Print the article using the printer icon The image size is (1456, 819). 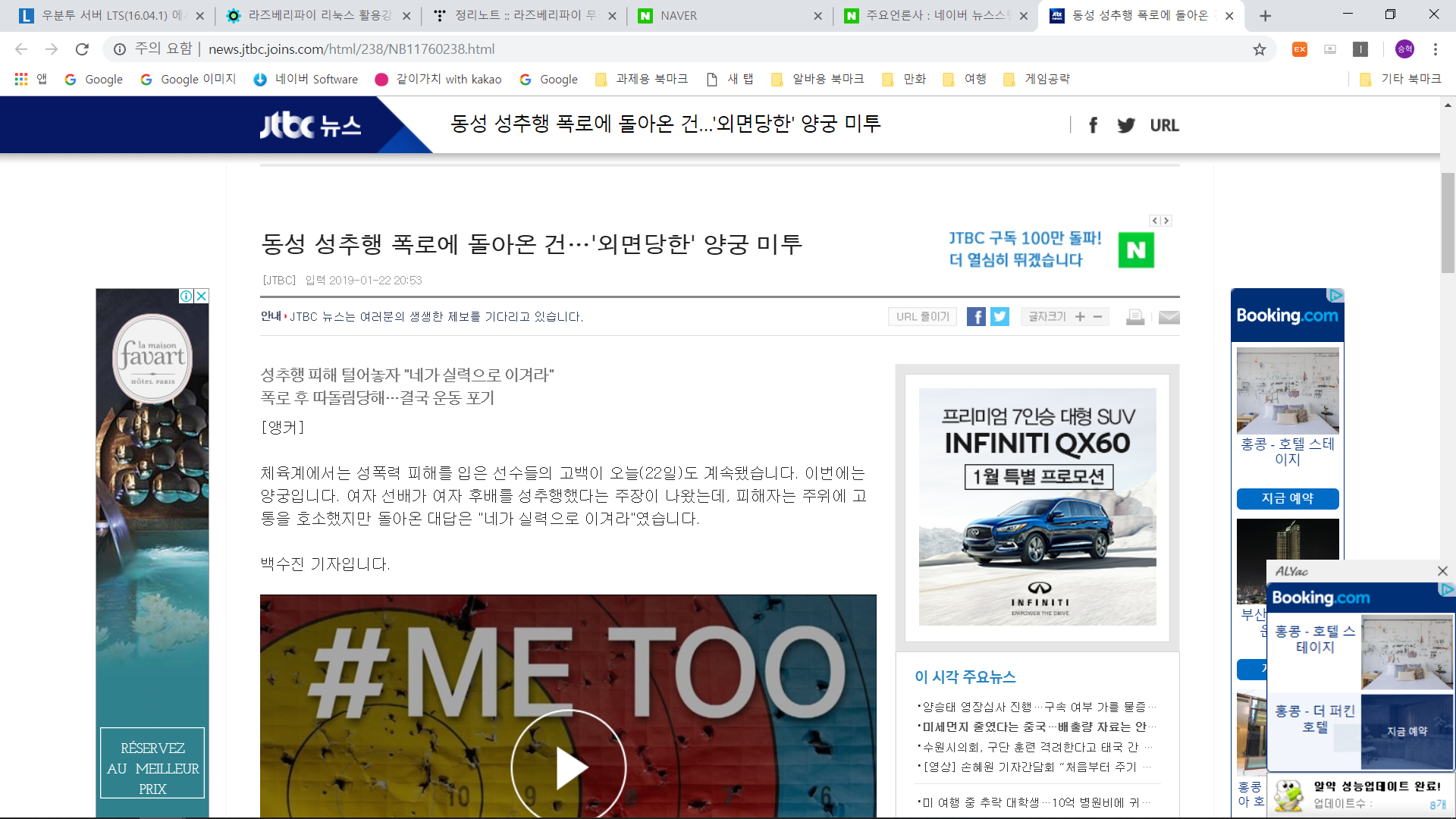tap(1135, 317)
